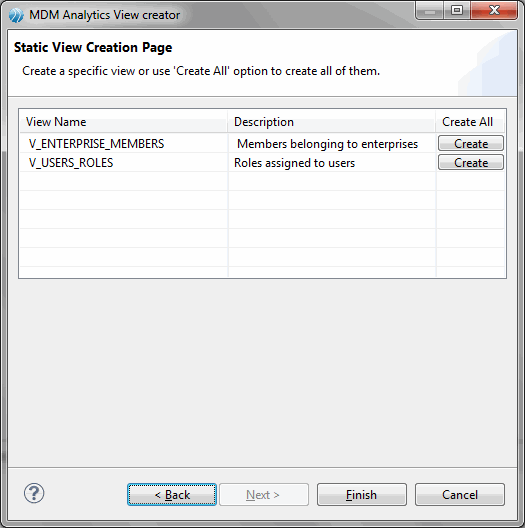The height and width of the screenshot is (528, 525).
Task: Maximize the wizard window
Action: (x=457, y=11)
